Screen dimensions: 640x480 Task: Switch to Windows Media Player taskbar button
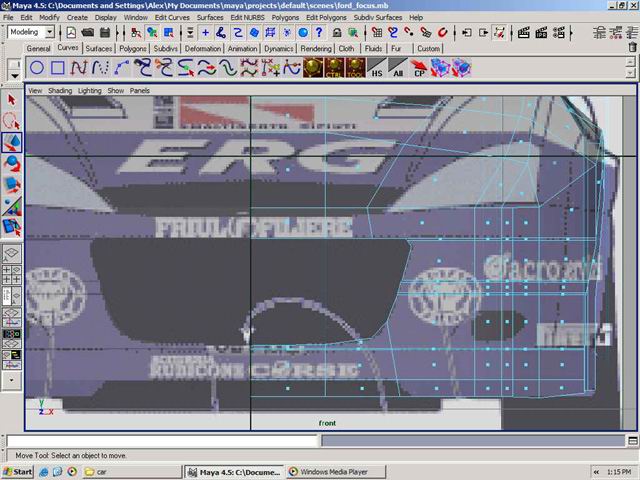click(326, 471)
